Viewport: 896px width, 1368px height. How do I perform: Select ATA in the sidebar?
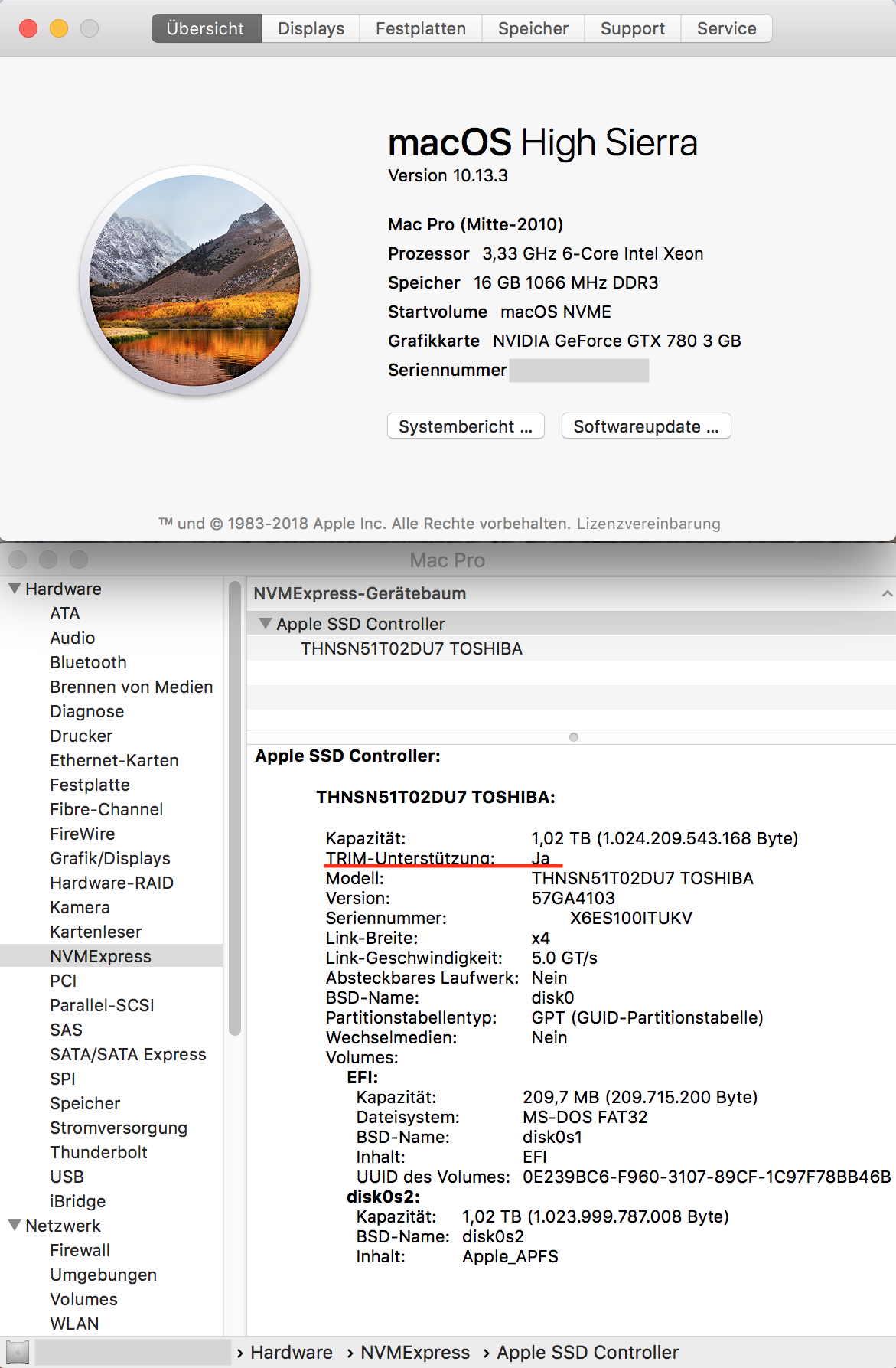pos(65,613)
